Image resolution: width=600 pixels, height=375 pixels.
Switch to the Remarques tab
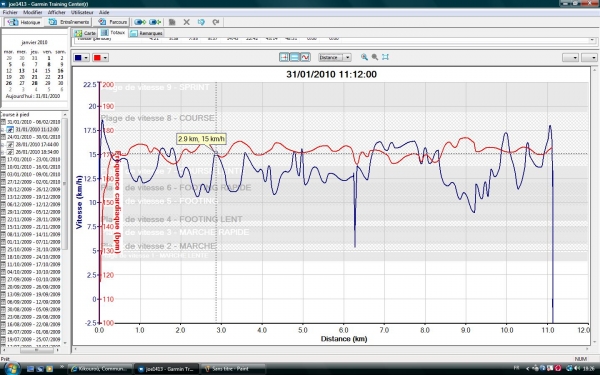[x=147, y=33]
